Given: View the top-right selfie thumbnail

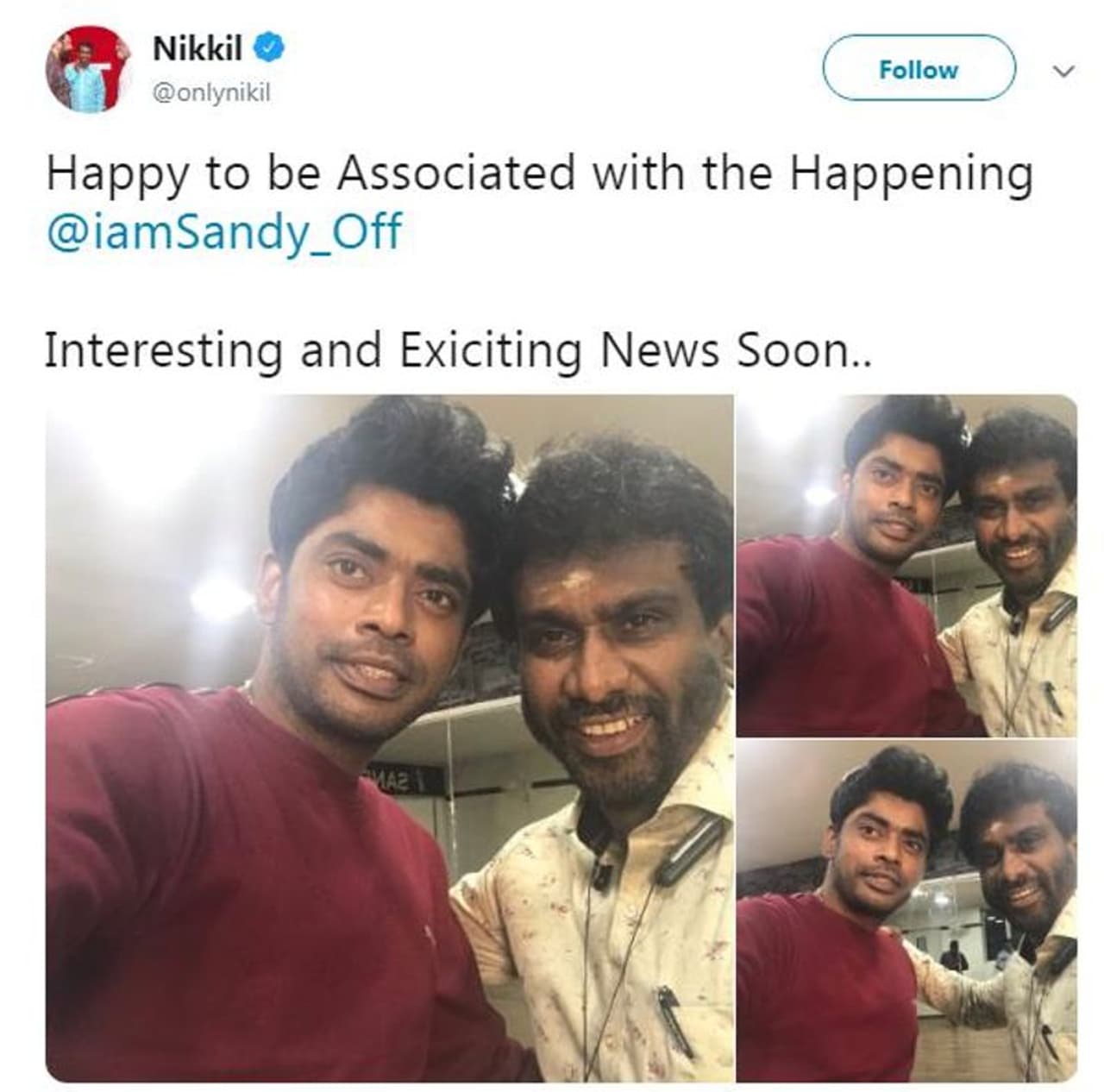Looking at the screenshot, I should [x=906, y=565].
